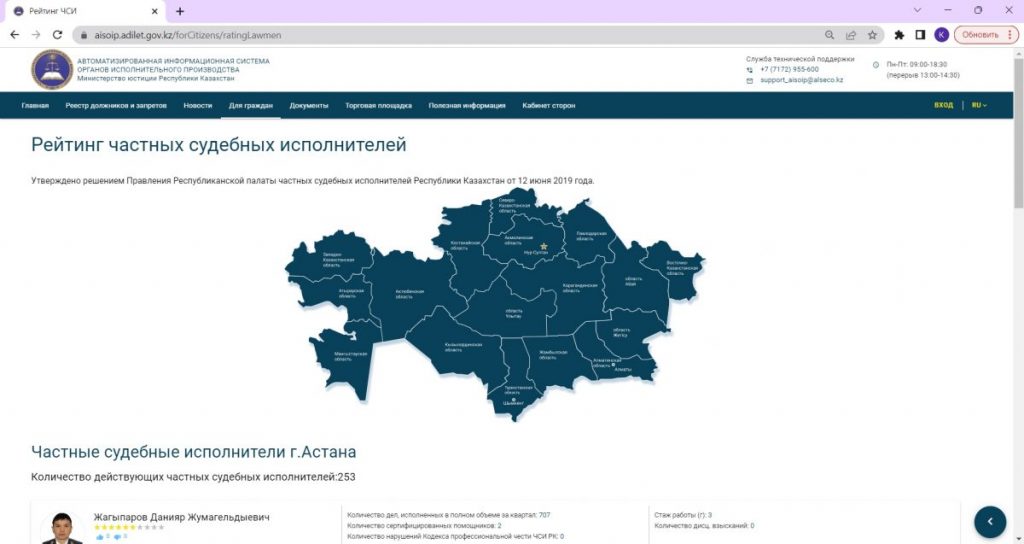Click the Обновить update button

[x=986, y=35]
